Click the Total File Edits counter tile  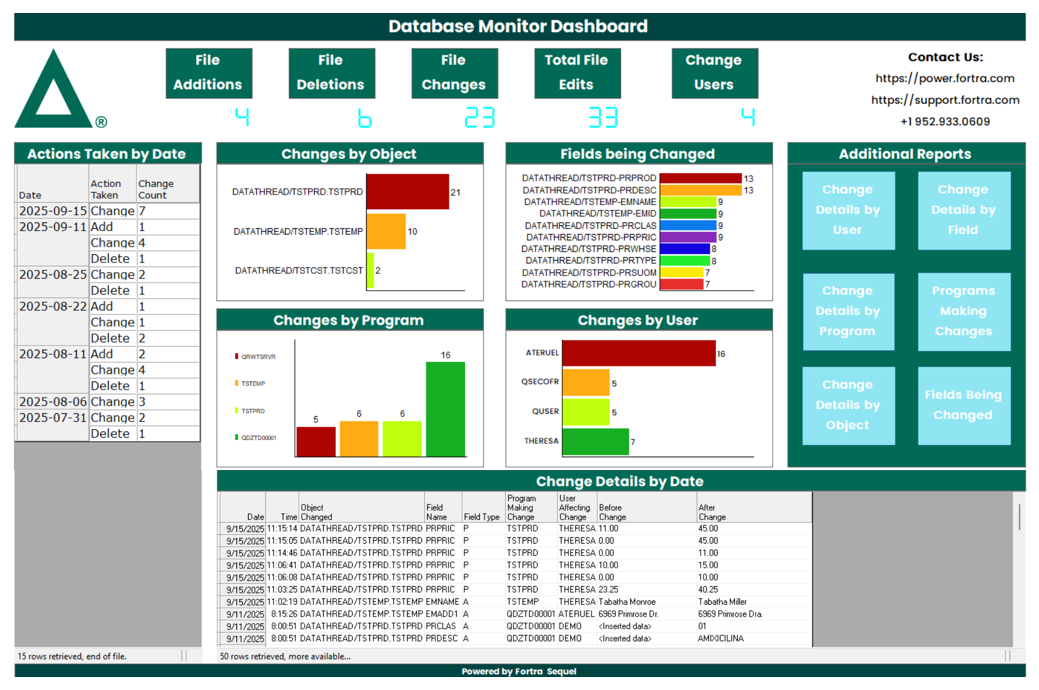tap(577, 73)
